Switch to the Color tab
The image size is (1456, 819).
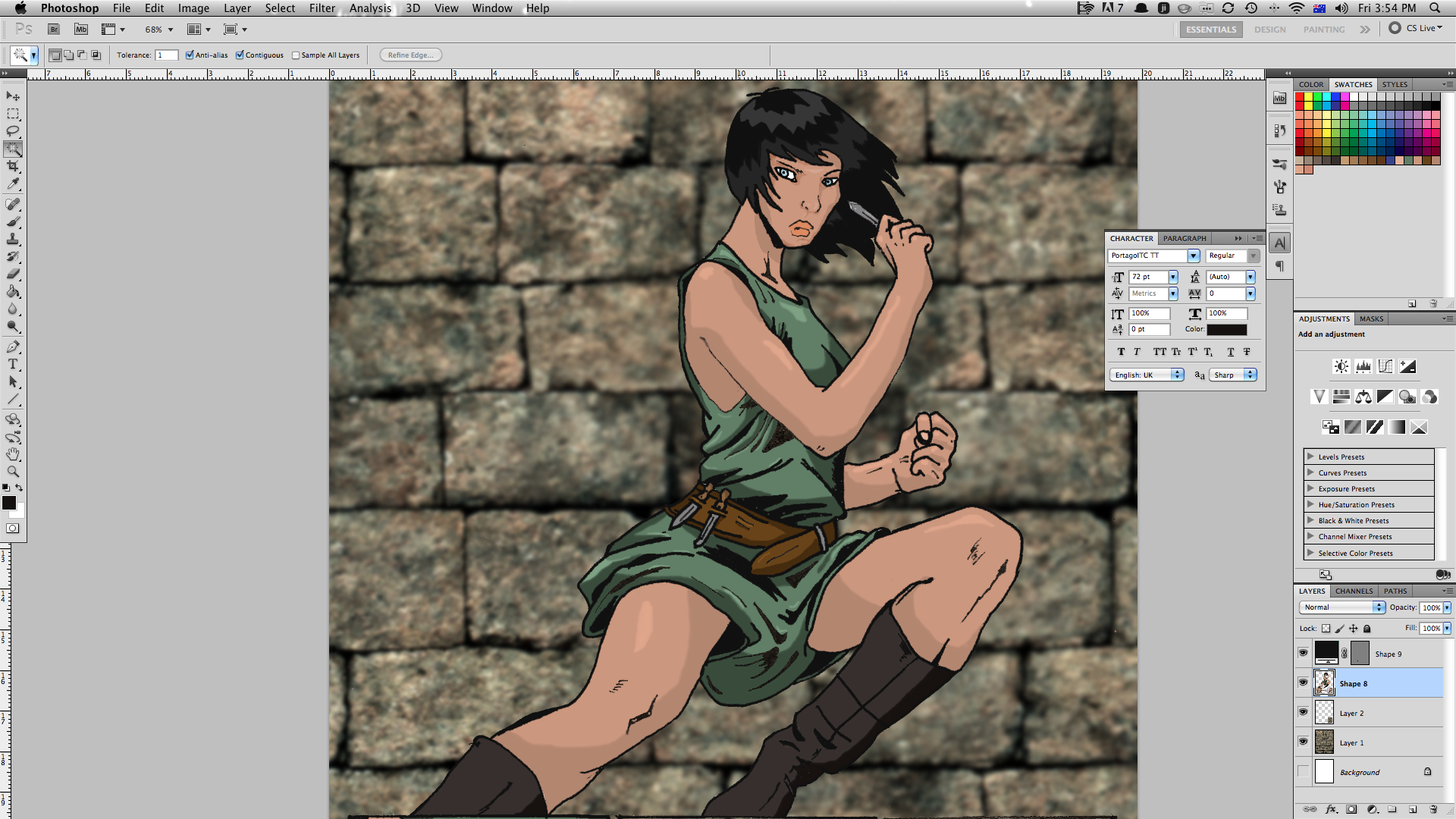(1311, 85)
